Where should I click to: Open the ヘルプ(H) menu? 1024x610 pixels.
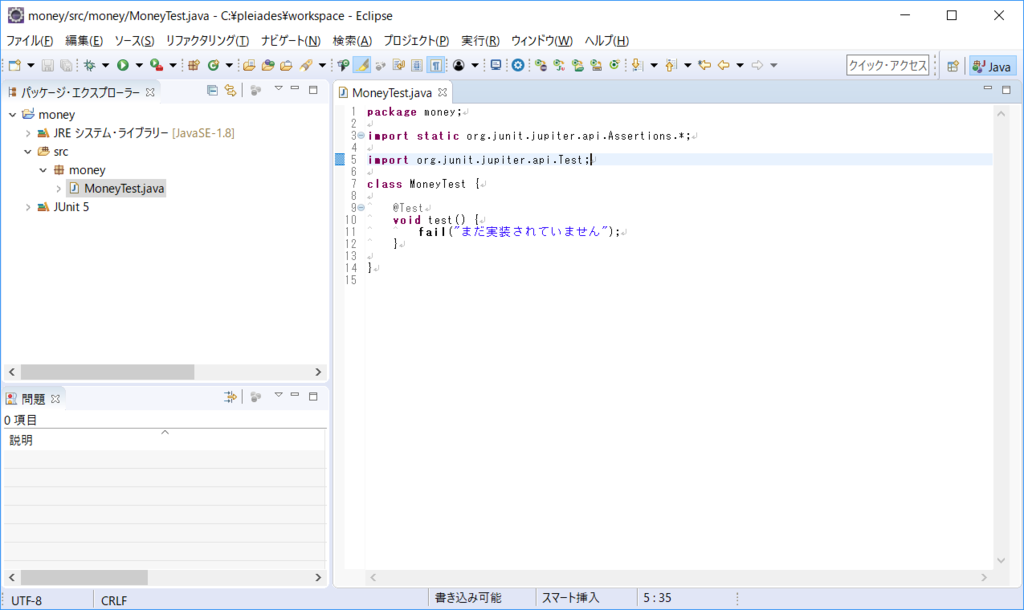click(x=606, y=40)
